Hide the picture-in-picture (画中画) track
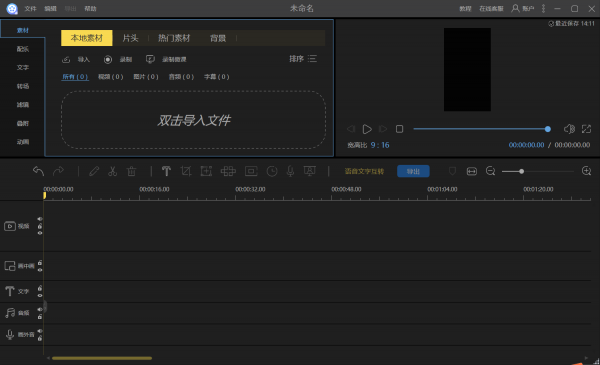This screenshot has width=600, height=365. (x=40, y=270)
